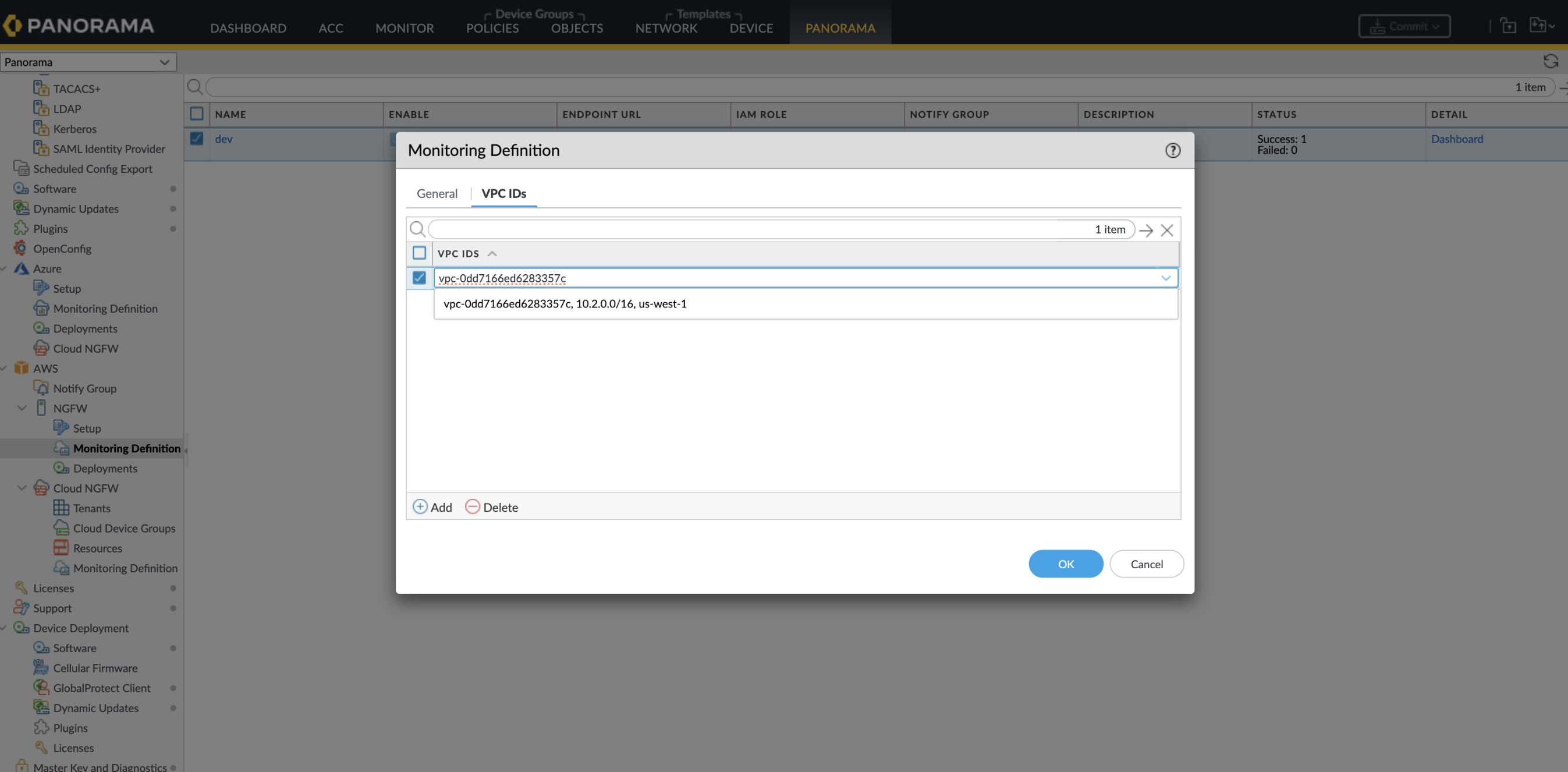Open the MONITOR top menu tab
1568x772 pixels.
pos(404,28)
